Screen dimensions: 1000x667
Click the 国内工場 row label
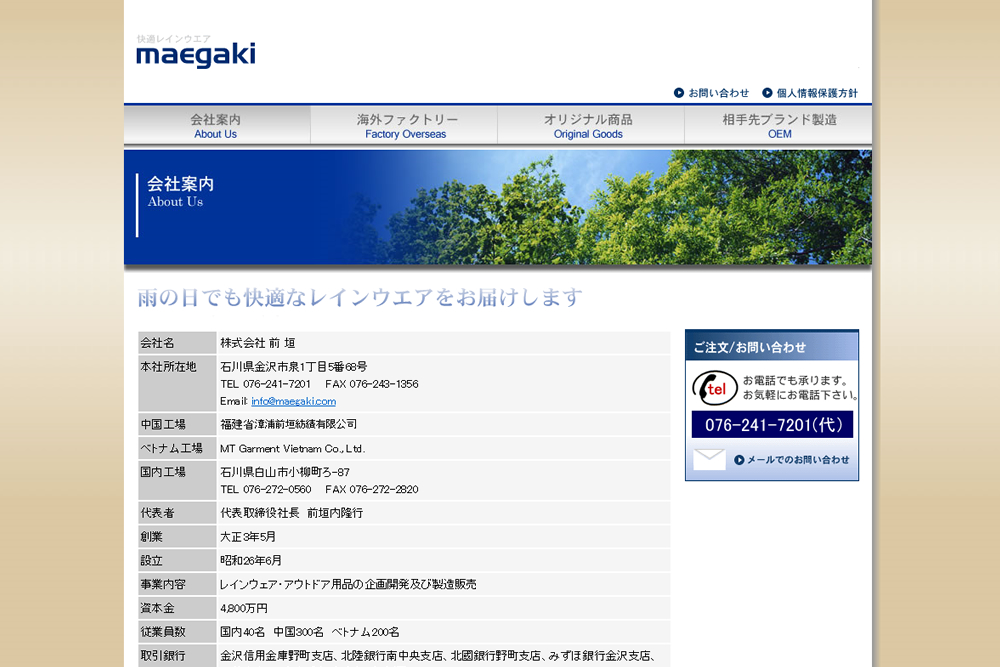pos(163,472)
